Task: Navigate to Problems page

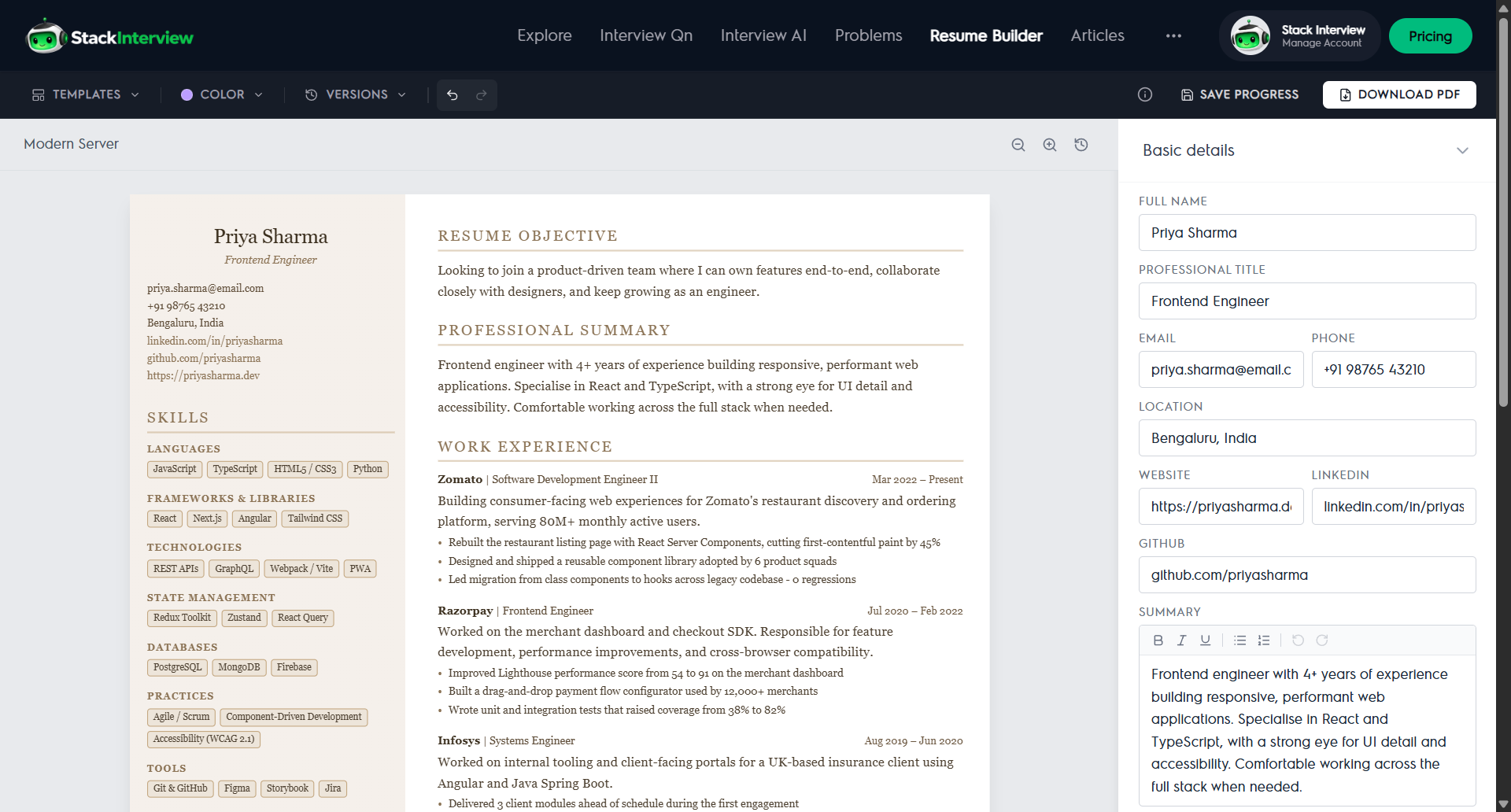Action: (869, 35)
